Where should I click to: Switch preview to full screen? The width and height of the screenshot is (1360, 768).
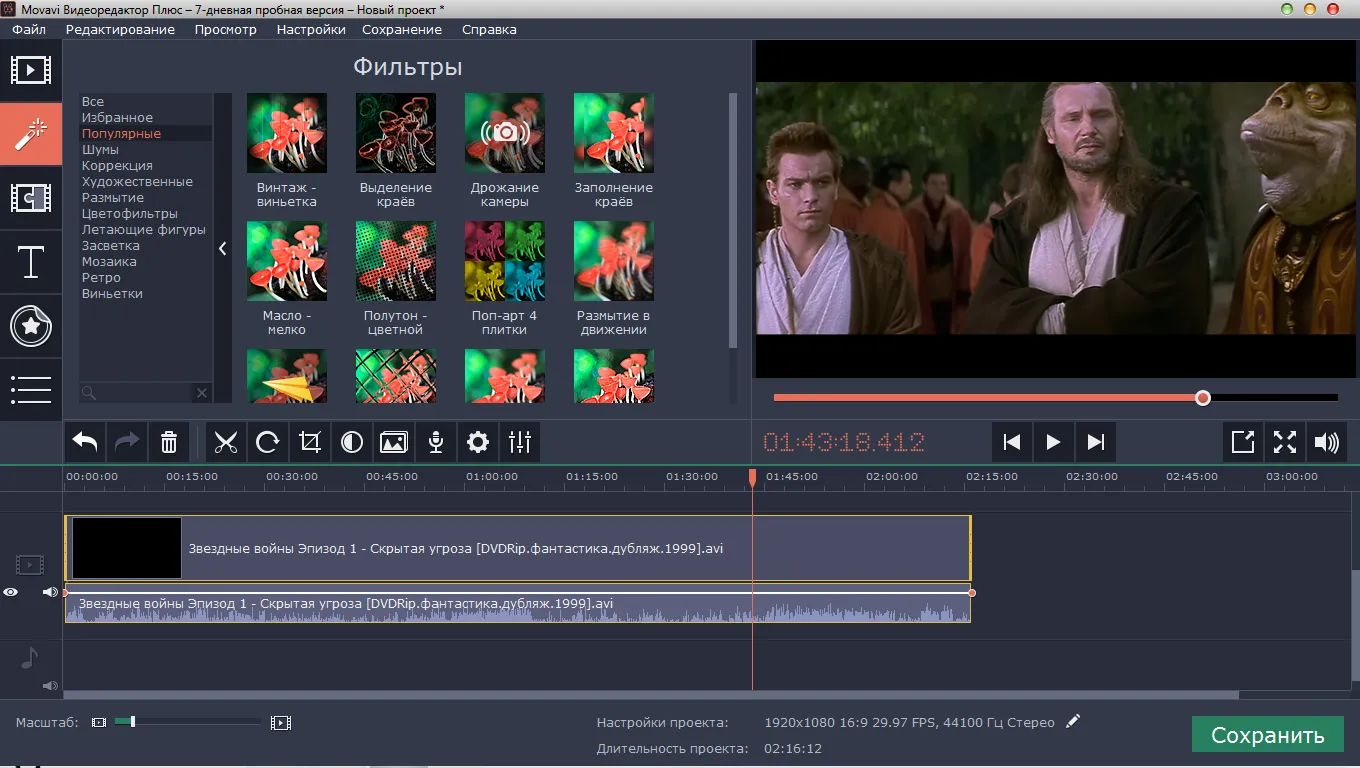point(1285,442)
